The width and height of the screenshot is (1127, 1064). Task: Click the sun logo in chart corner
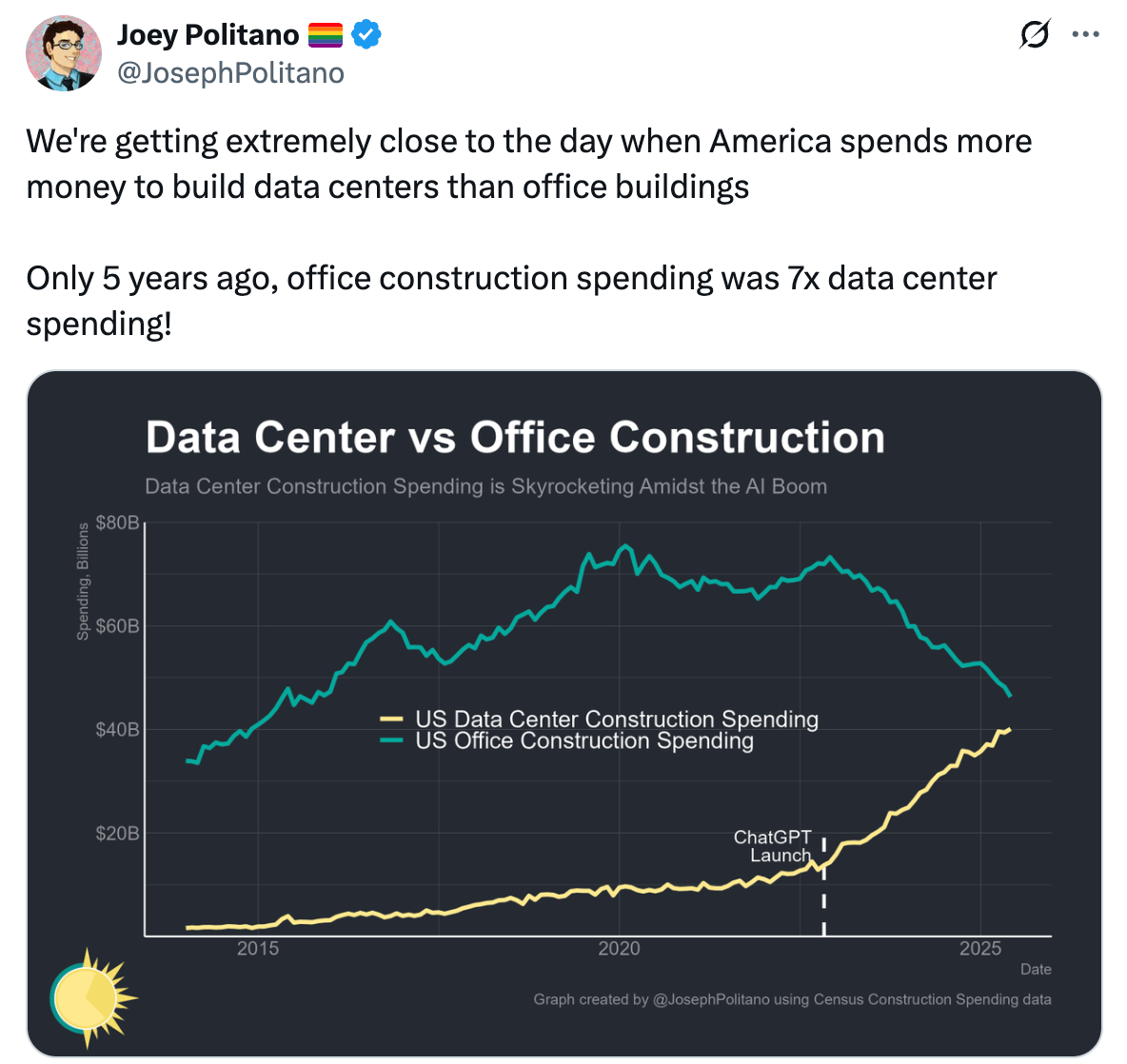[93, 998]
